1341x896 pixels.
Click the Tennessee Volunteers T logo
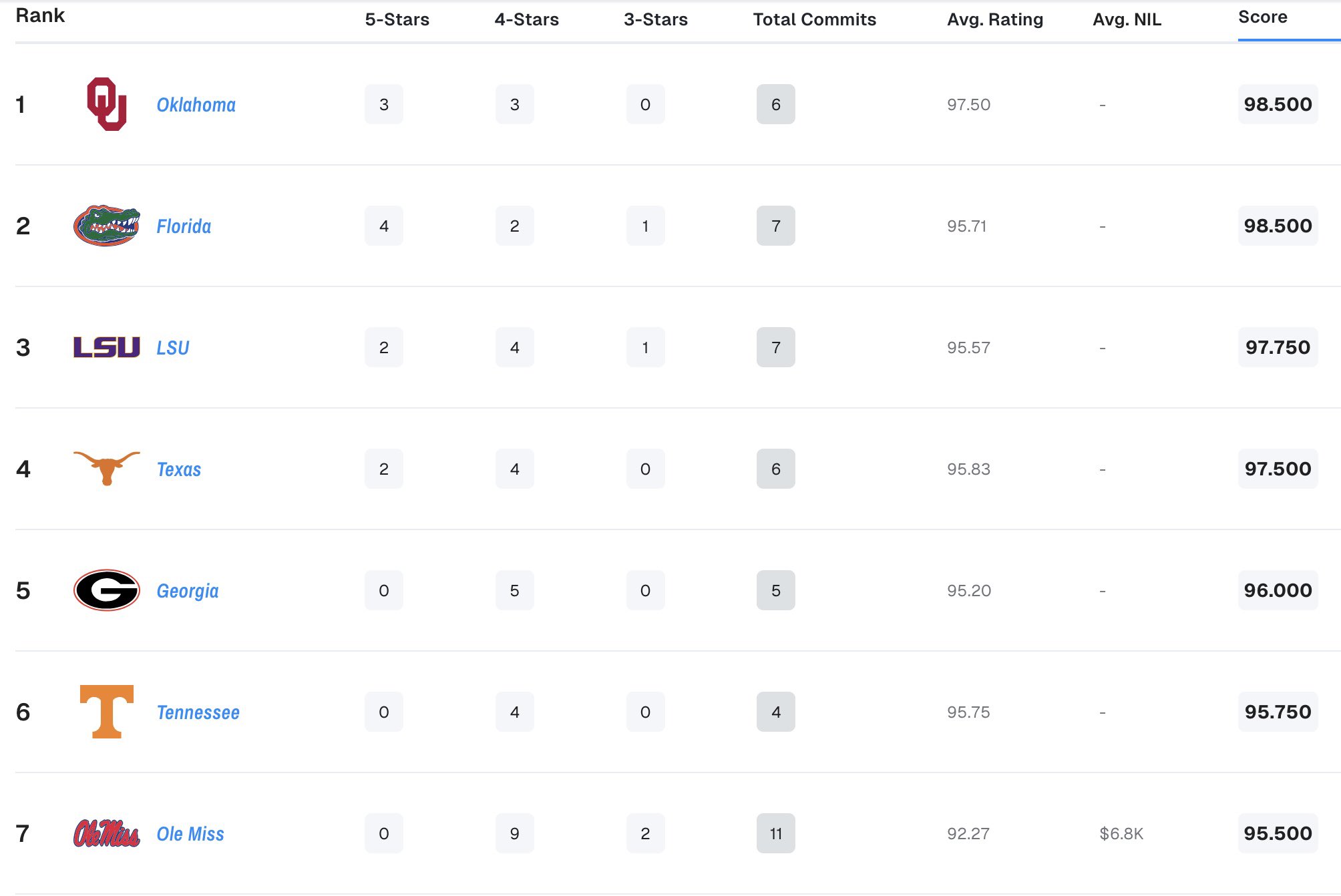click(x=106, y=712)
